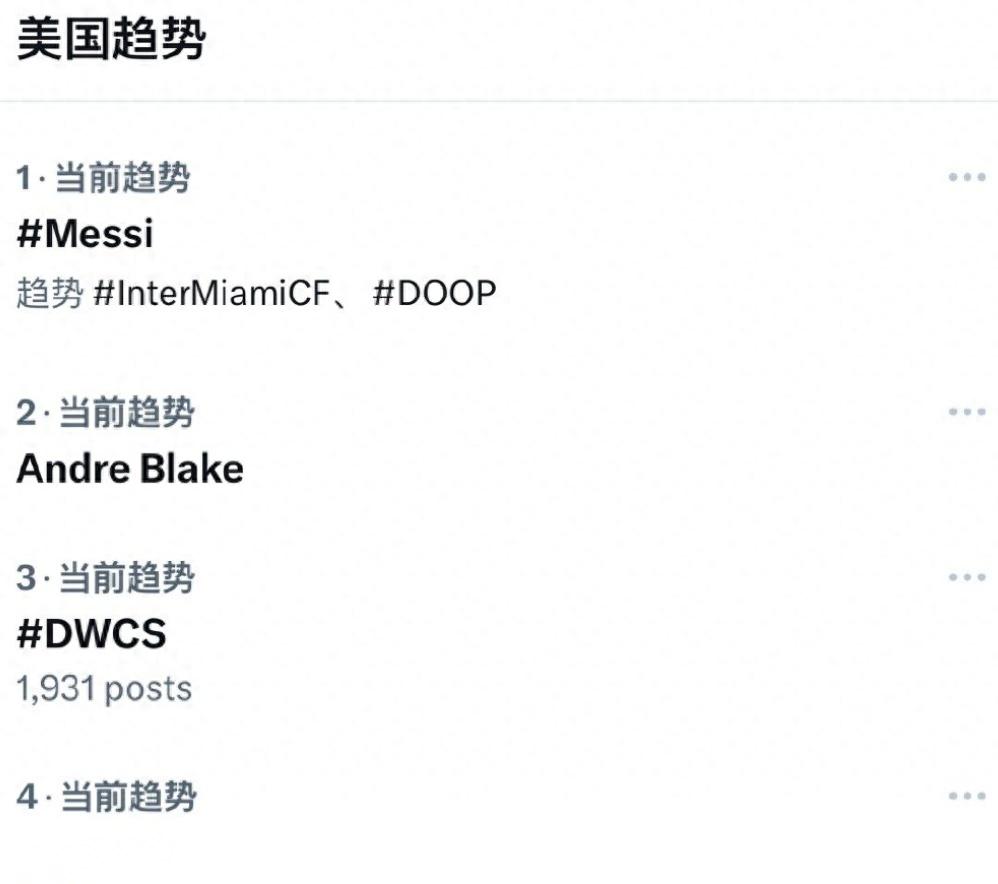
Task: Click rank number 1 above #Messi
Action: (25, 180)
